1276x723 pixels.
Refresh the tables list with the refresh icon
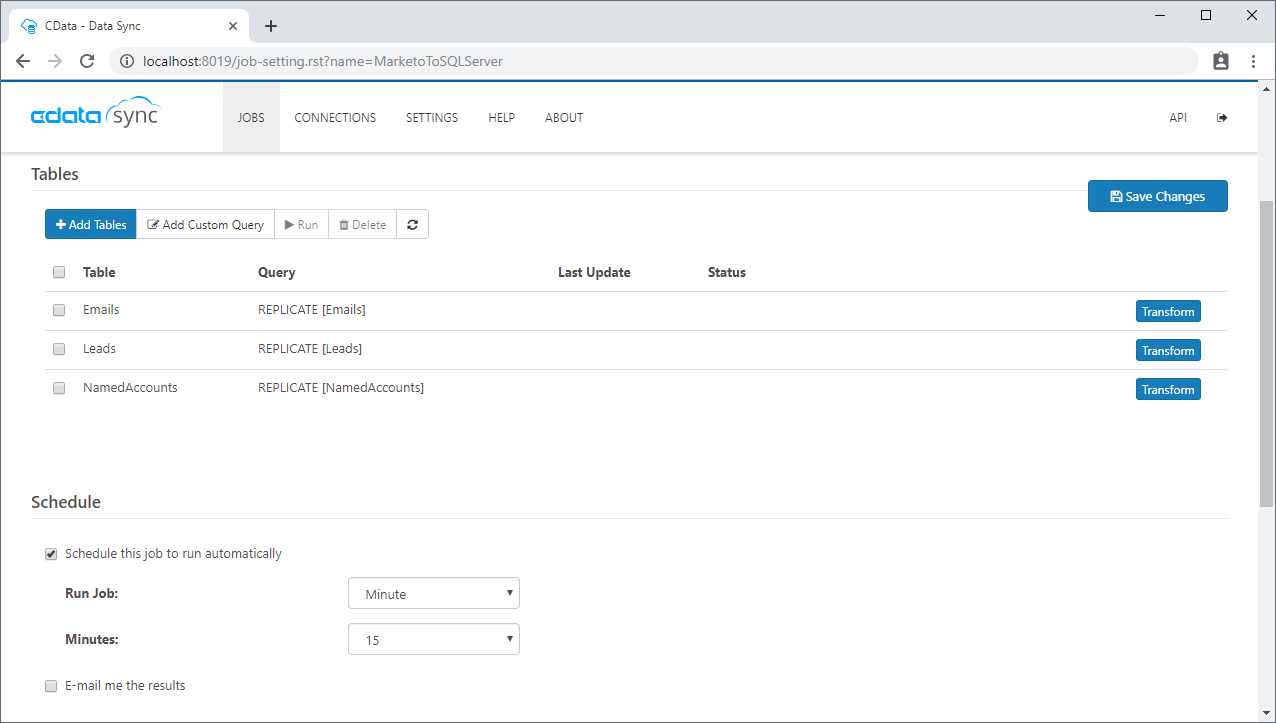tap(412, 224)
